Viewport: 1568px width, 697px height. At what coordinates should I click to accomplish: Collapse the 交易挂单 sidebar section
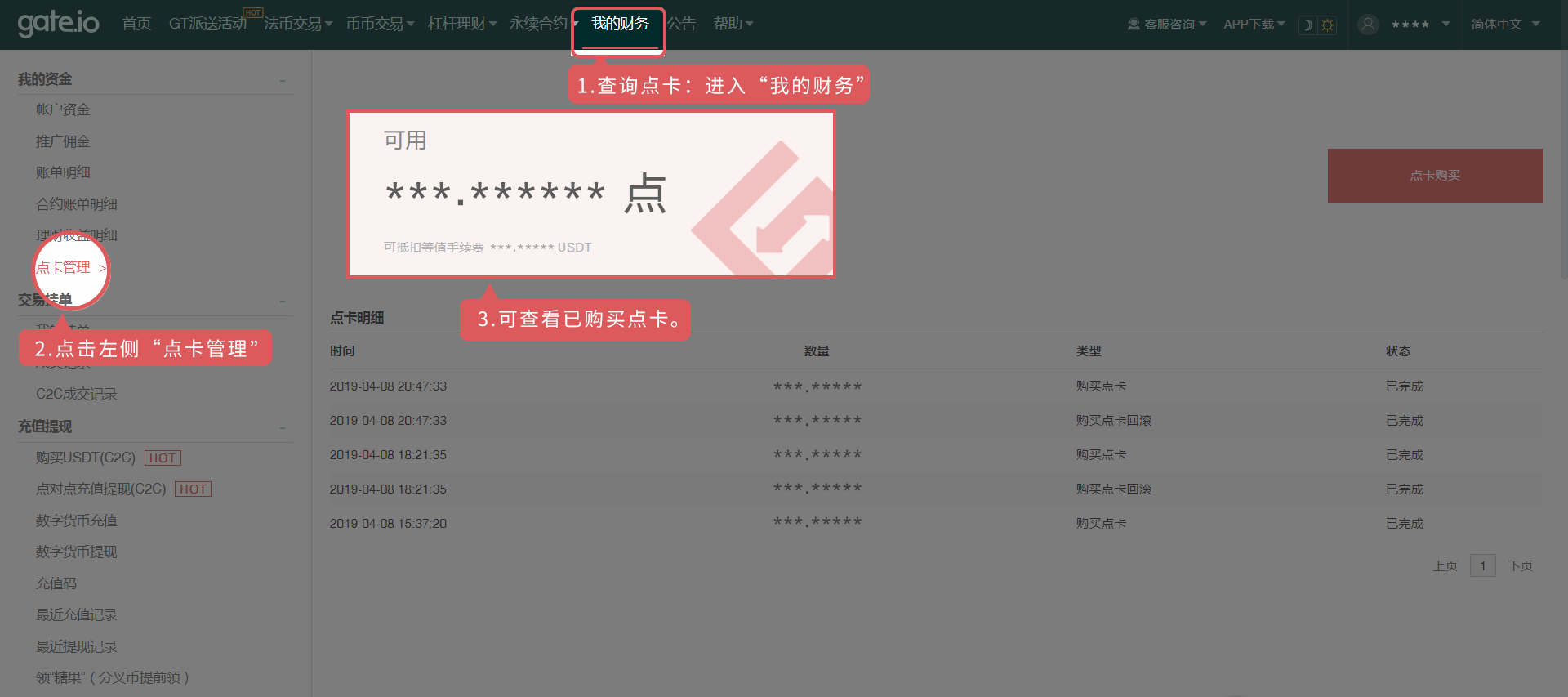point(283,301)
